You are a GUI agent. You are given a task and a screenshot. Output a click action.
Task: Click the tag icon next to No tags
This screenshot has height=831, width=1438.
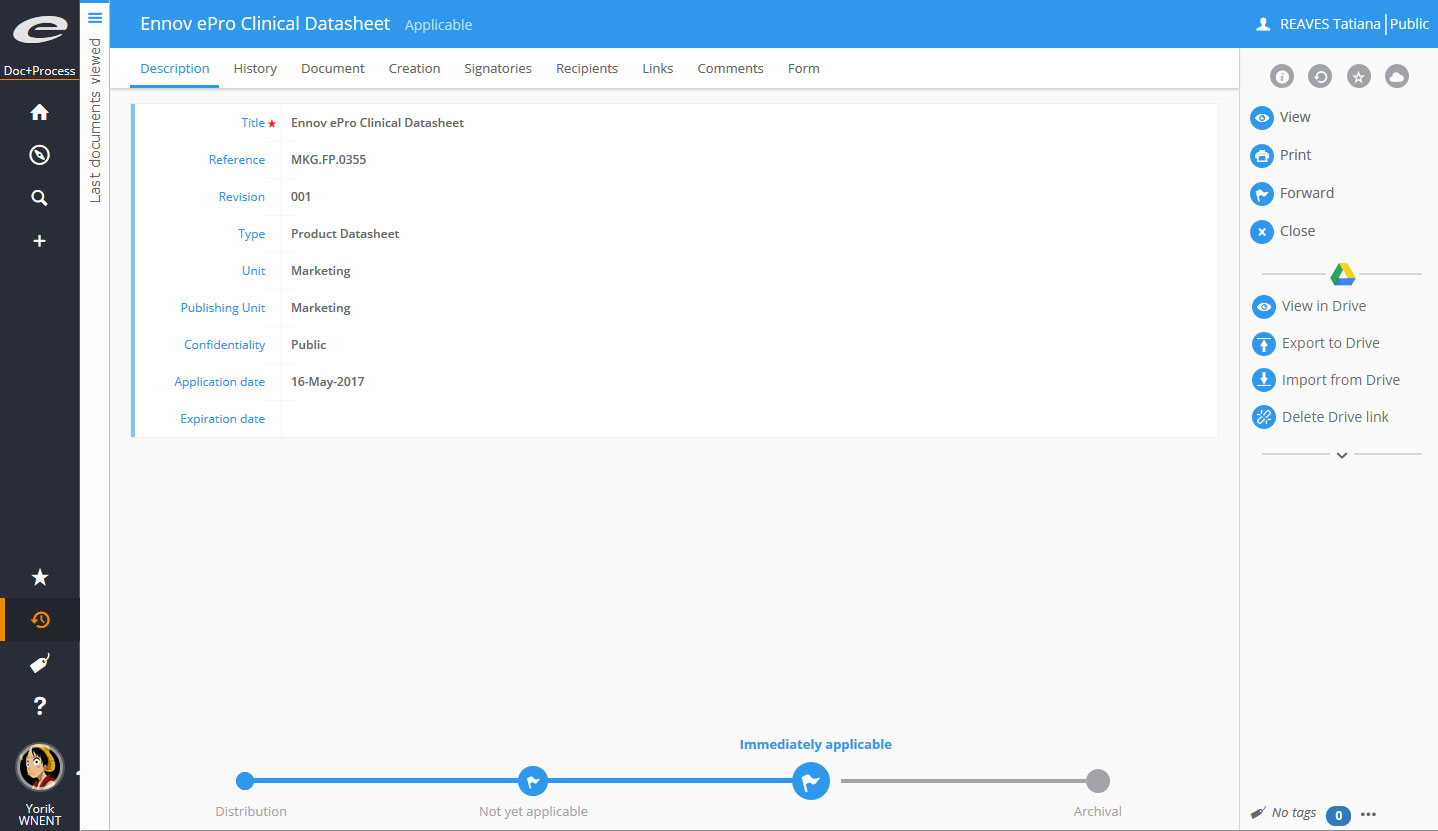pyautogui.click(x=1258, y=813)
